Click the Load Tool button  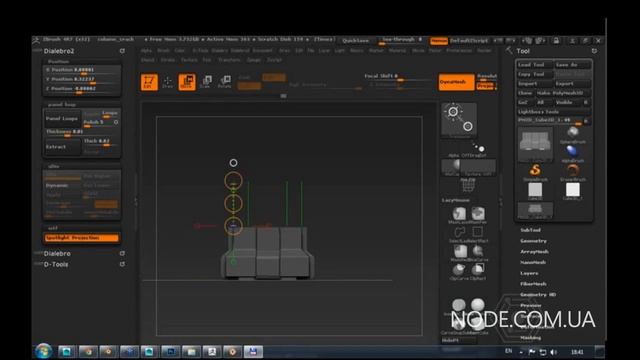click(534, 65)
